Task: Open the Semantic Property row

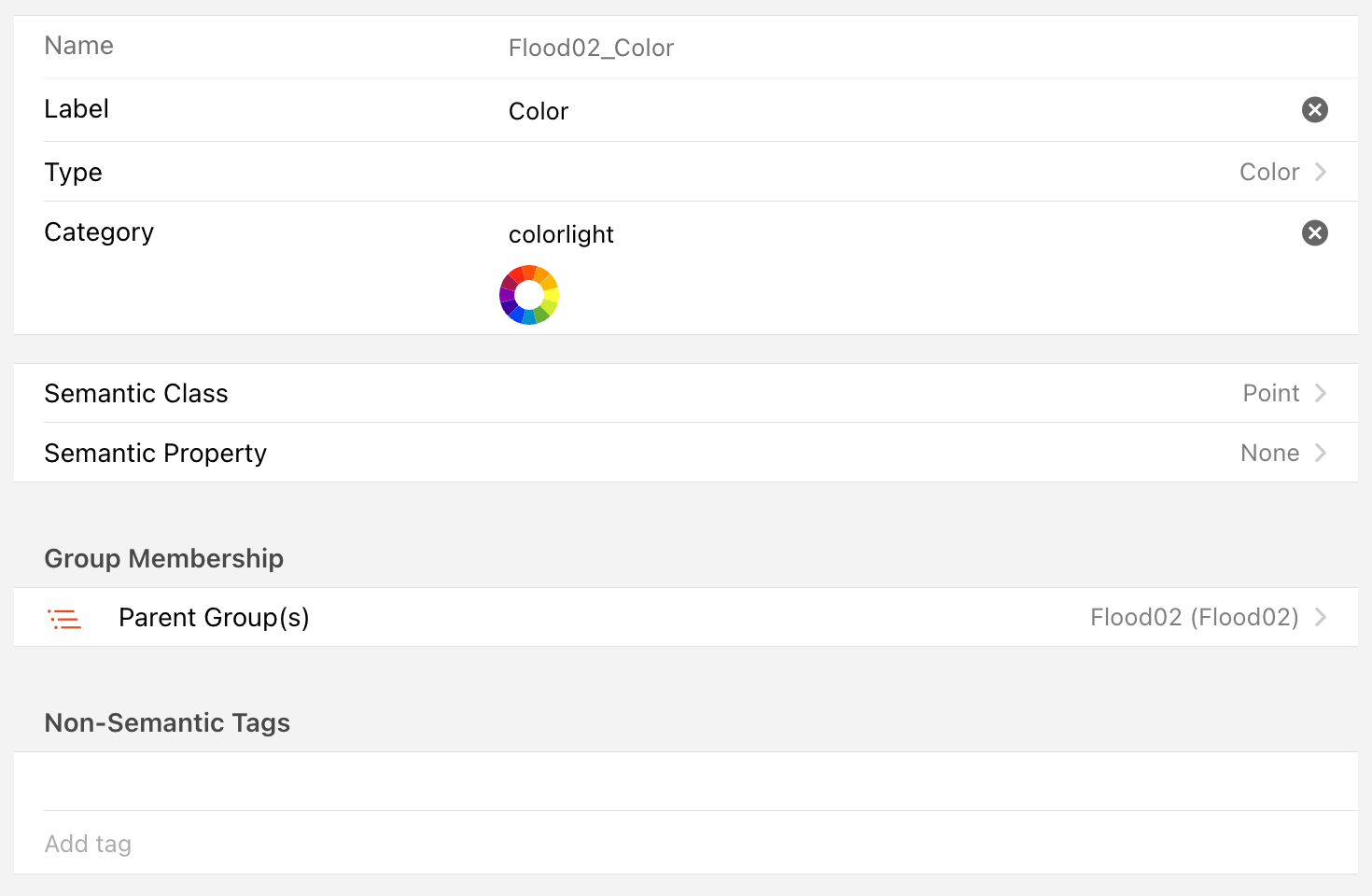Action: coord(156,454)
